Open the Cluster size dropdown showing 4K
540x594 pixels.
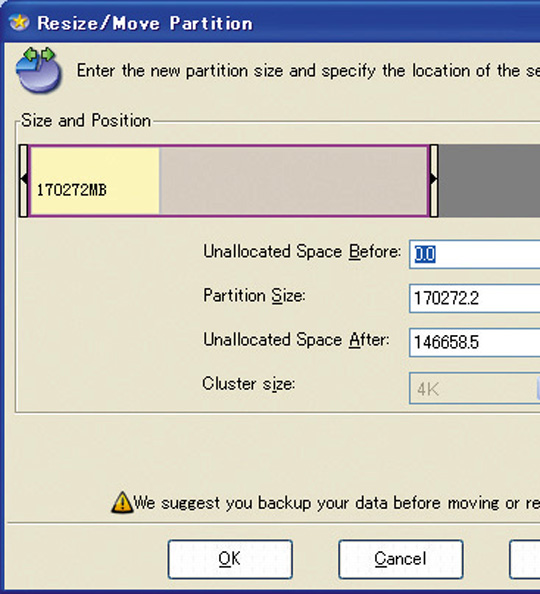(474, 388)
